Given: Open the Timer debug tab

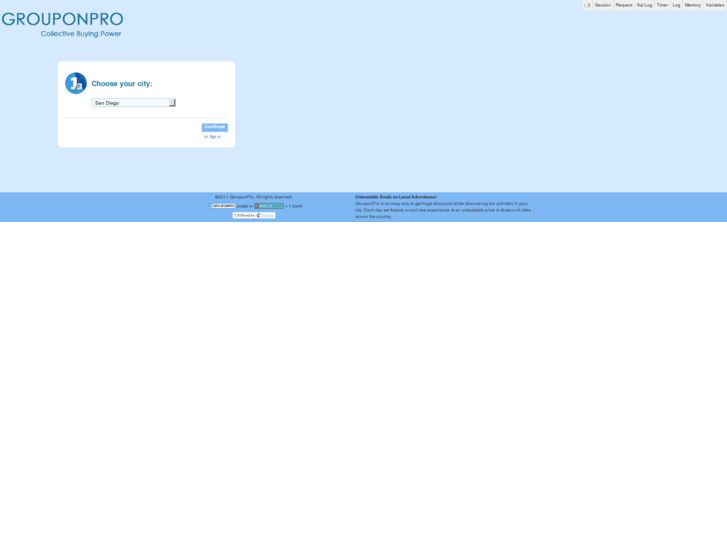Looking at the screenshot, I should coord(662,5).
